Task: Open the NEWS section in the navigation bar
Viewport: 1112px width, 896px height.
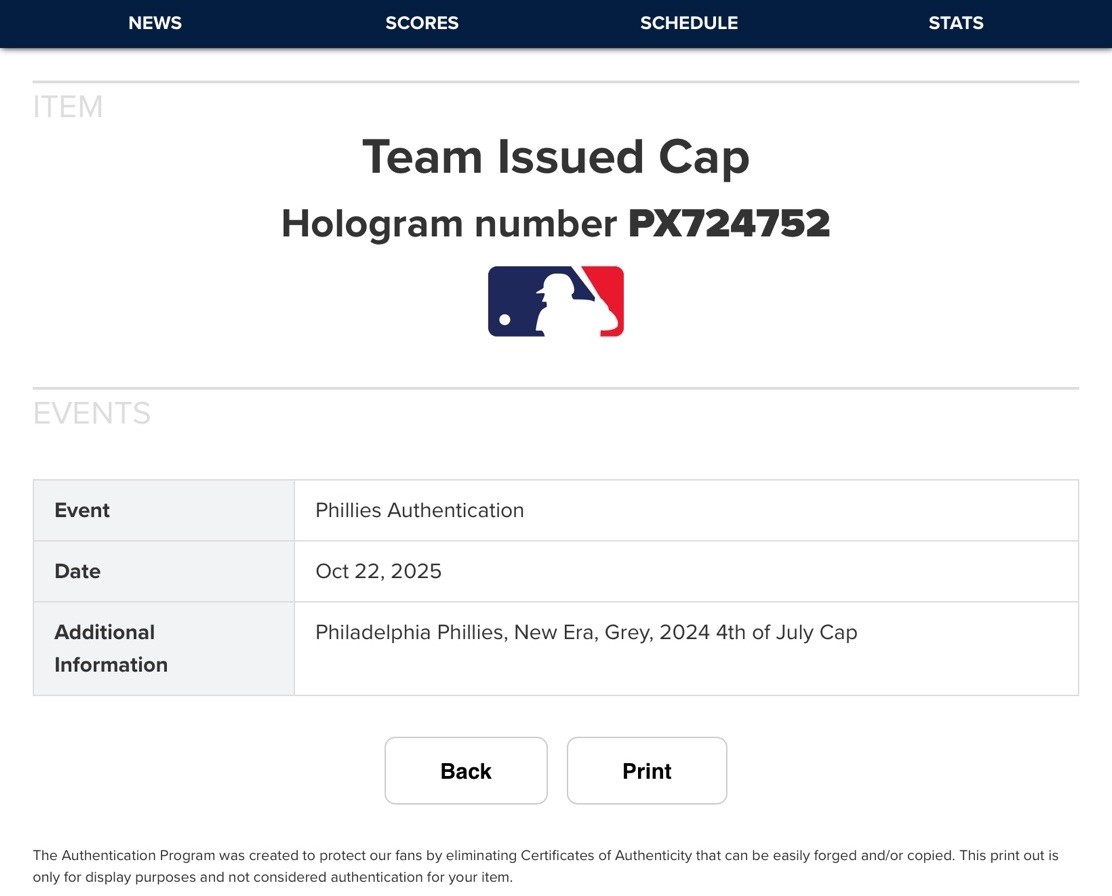Action: point(154,23)
